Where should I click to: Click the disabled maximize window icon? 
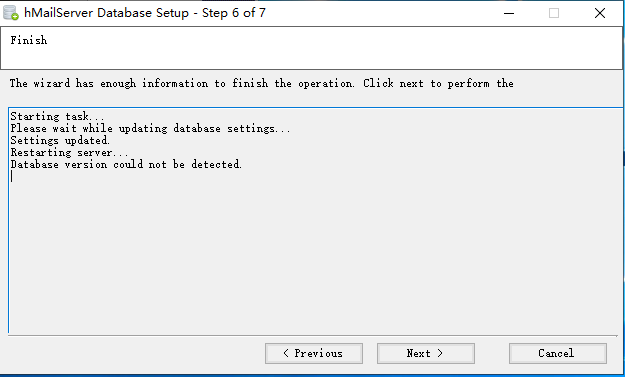click(554, 13)
